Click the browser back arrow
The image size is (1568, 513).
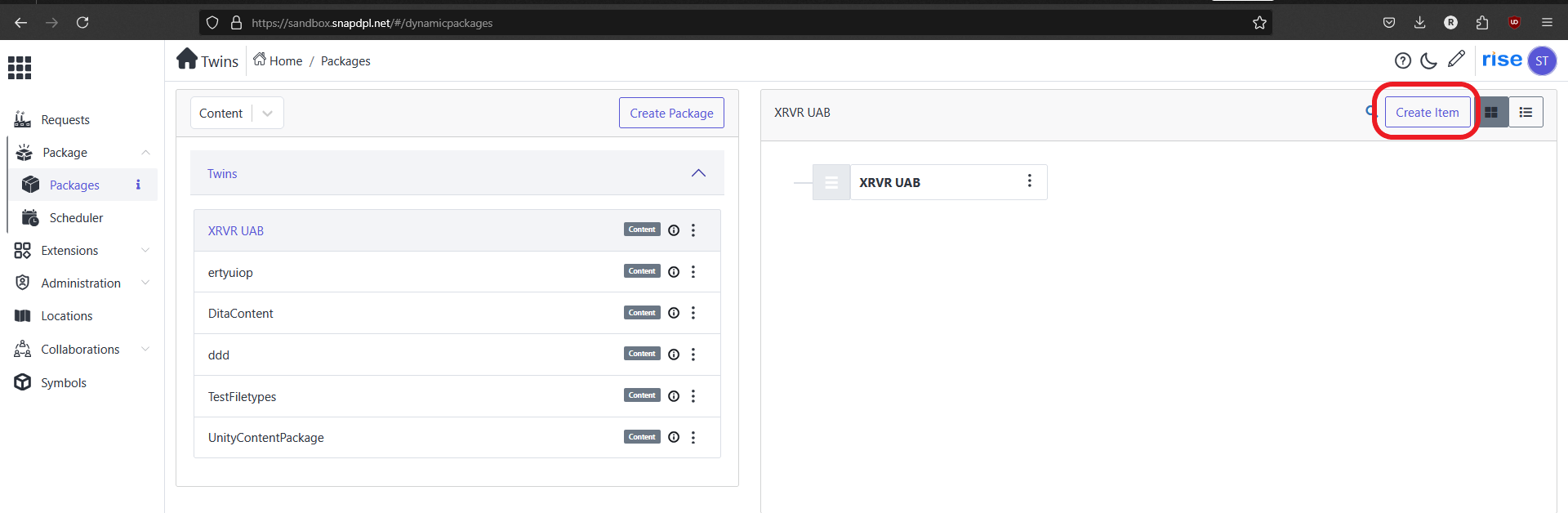pyautogui.click(x=21, y=23)
